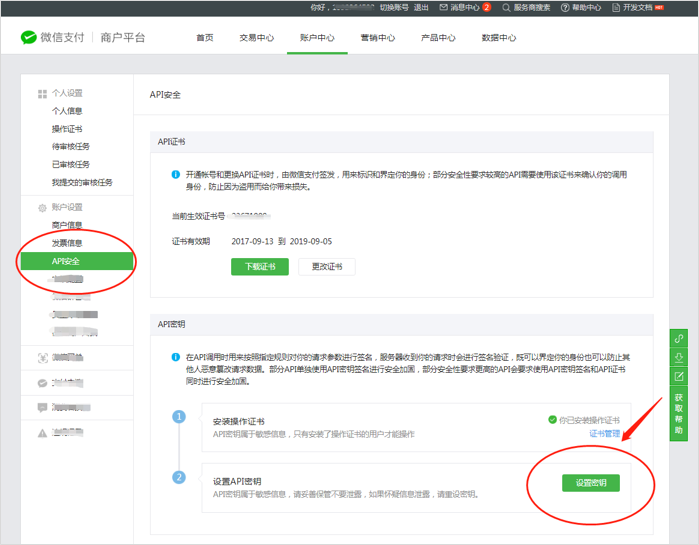
Task: Click the 个人设置 grid icon in sidebar
Action: click(42, 93)
